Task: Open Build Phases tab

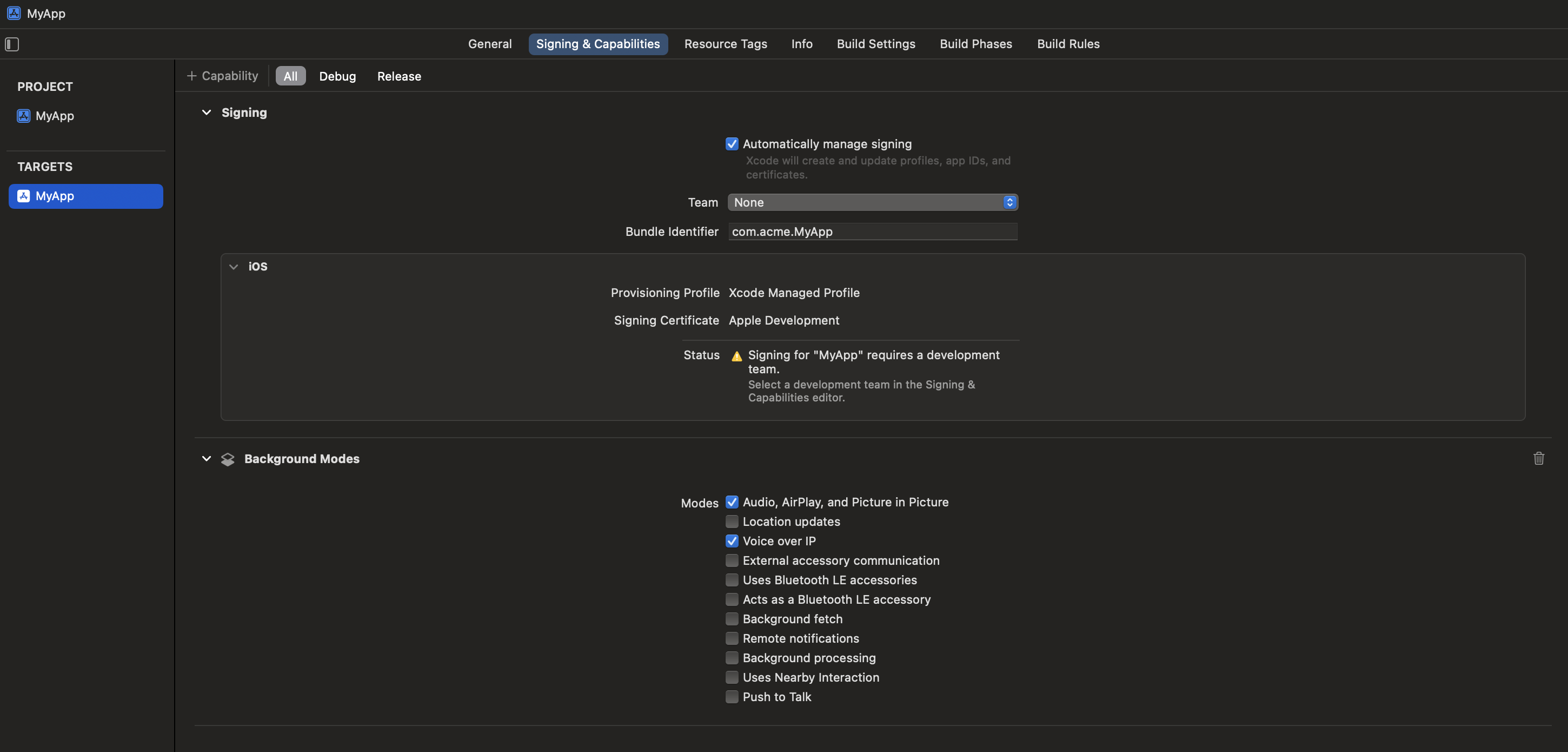Action: (976, 44)
